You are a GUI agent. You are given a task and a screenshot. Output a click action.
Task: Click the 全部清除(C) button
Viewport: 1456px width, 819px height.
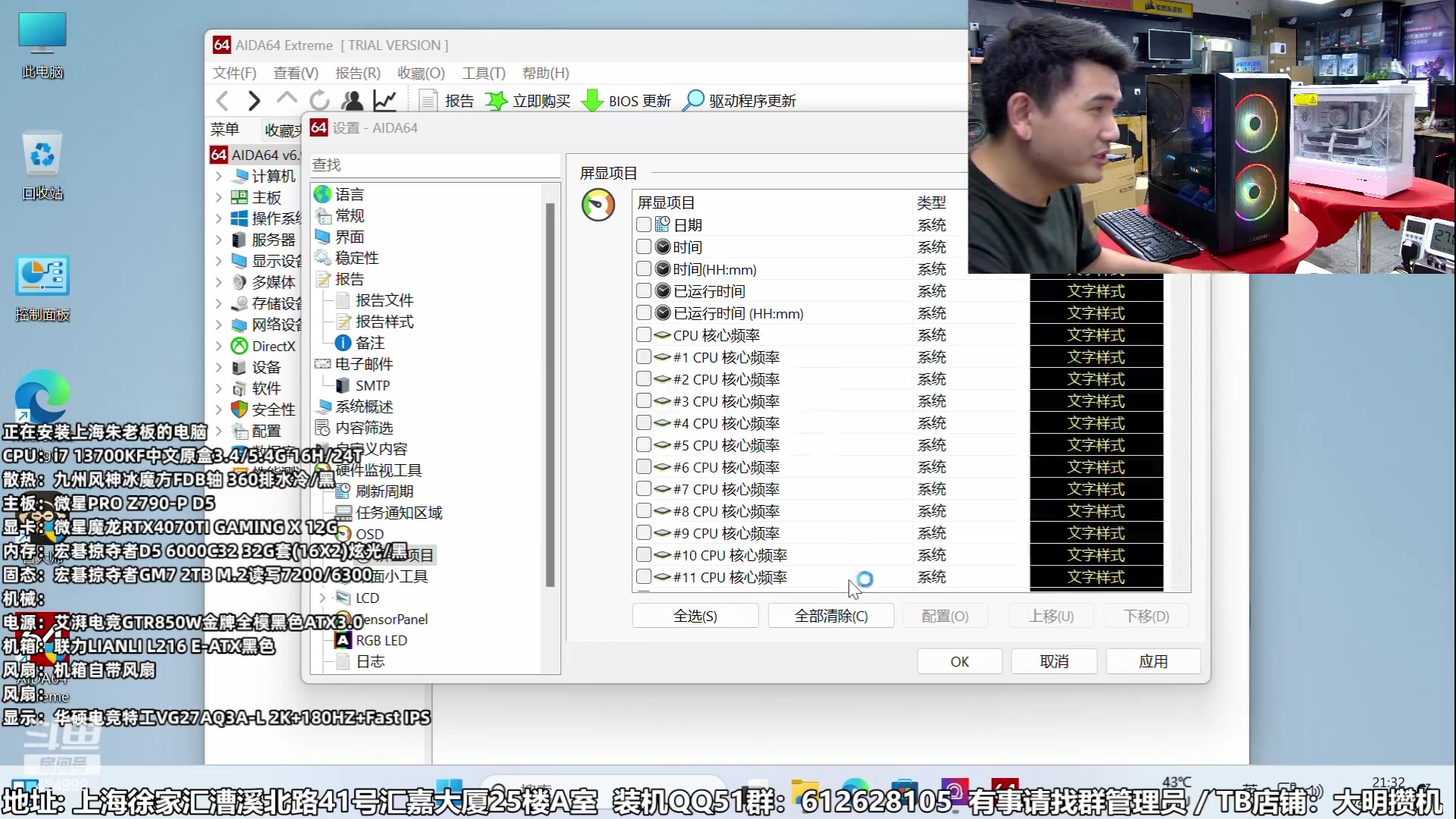(x=830, y=616)
